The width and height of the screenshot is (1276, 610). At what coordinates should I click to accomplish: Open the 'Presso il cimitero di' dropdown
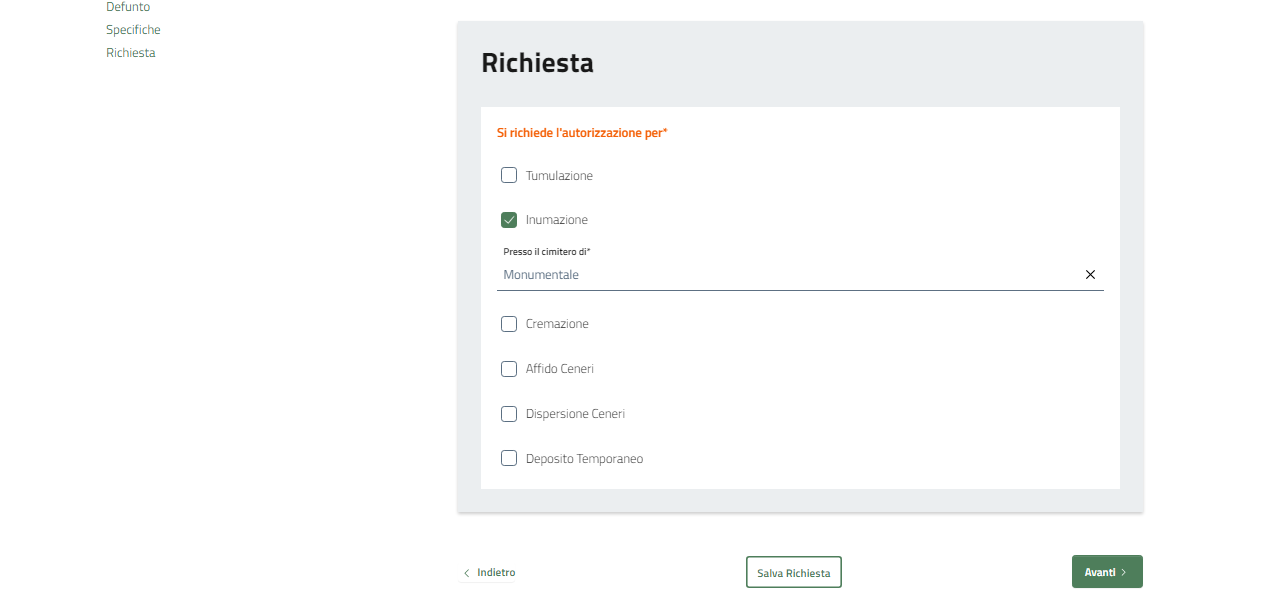point(780,275)
